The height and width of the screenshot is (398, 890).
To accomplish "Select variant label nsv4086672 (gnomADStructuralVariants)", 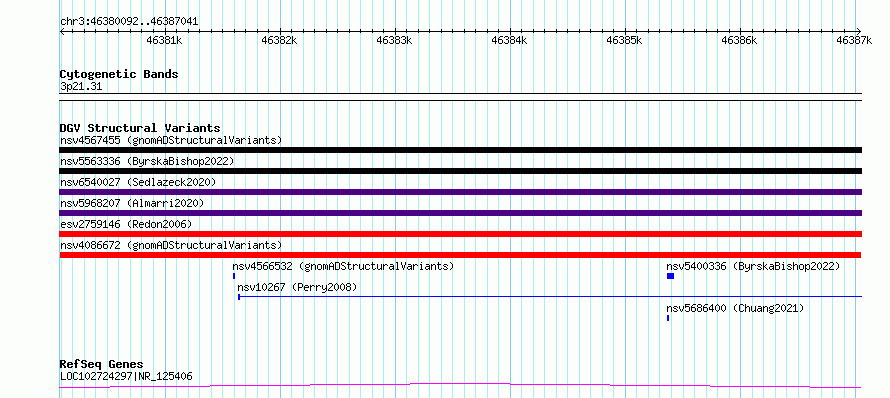I will click(171, 245).
